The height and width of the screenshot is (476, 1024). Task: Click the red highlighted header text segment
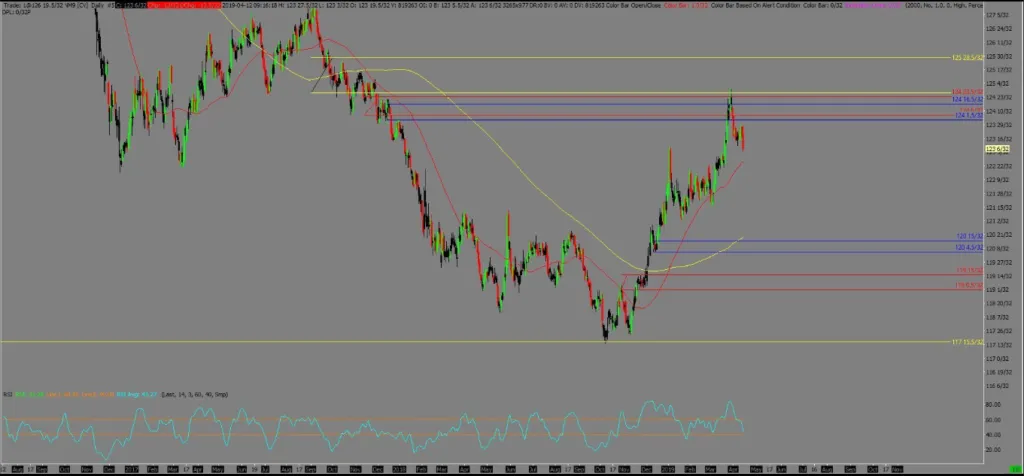click(x=184, y=5)
